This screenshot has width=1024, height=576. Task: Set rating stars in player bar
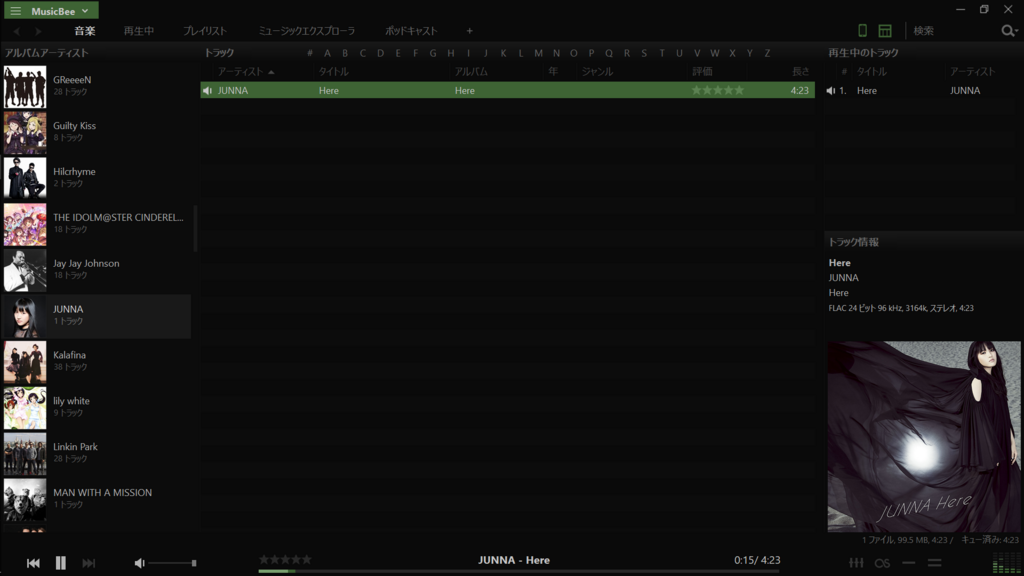(285, 560)
